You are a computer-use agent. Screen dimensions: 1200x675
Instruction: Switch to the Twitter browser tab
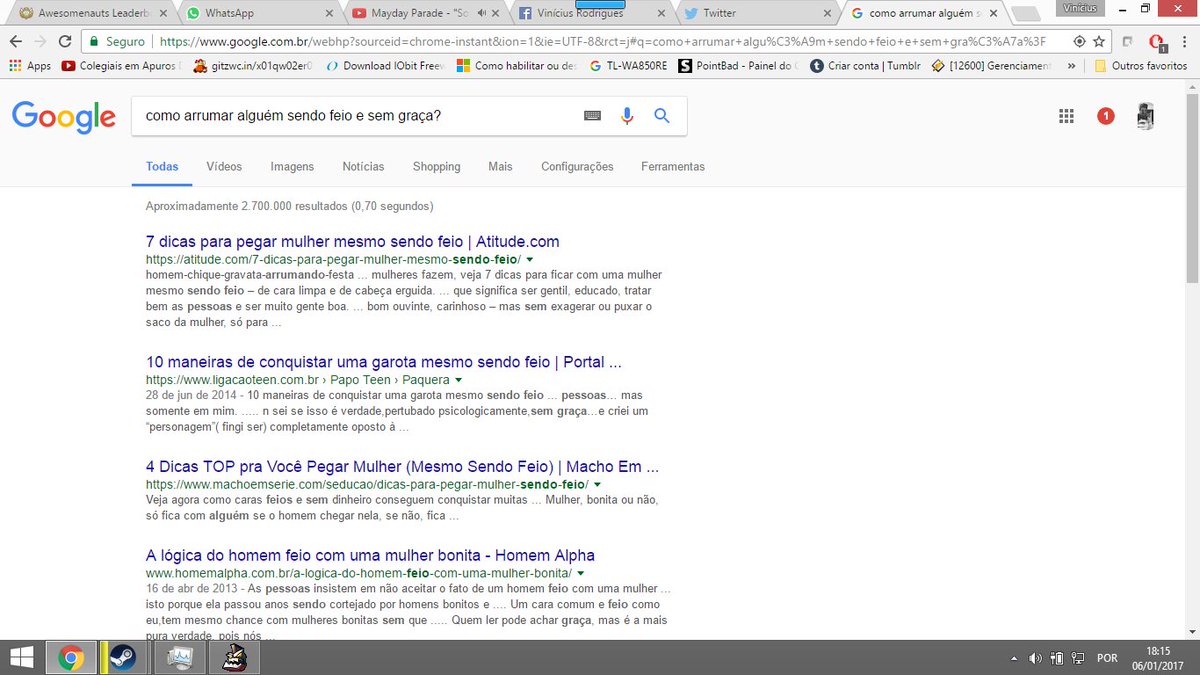coord(756,13)
